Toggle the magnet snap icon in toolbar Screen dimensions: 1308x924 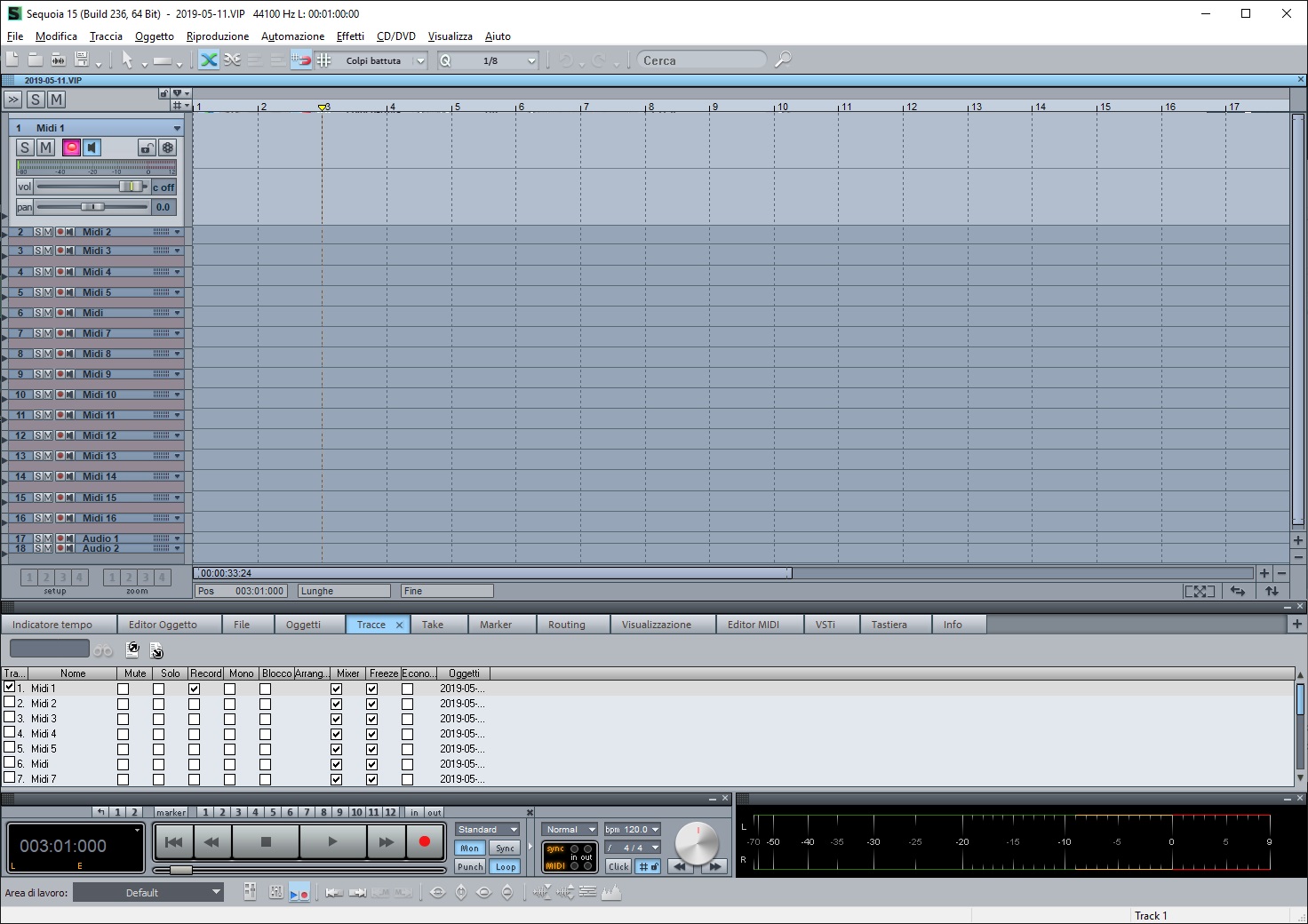(x=302, y=60)
